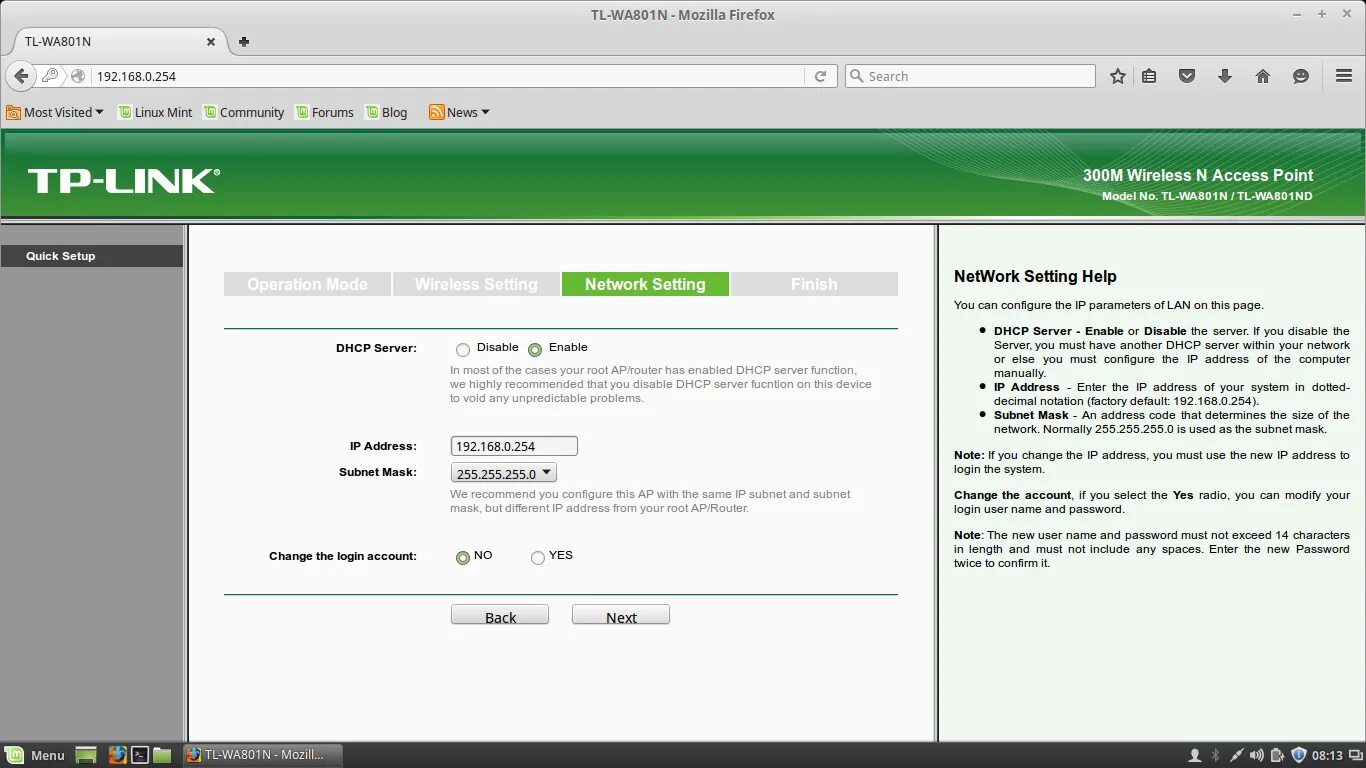Open the Linux Mint bookmark
Screen dimensions: 1366x768
155,112
